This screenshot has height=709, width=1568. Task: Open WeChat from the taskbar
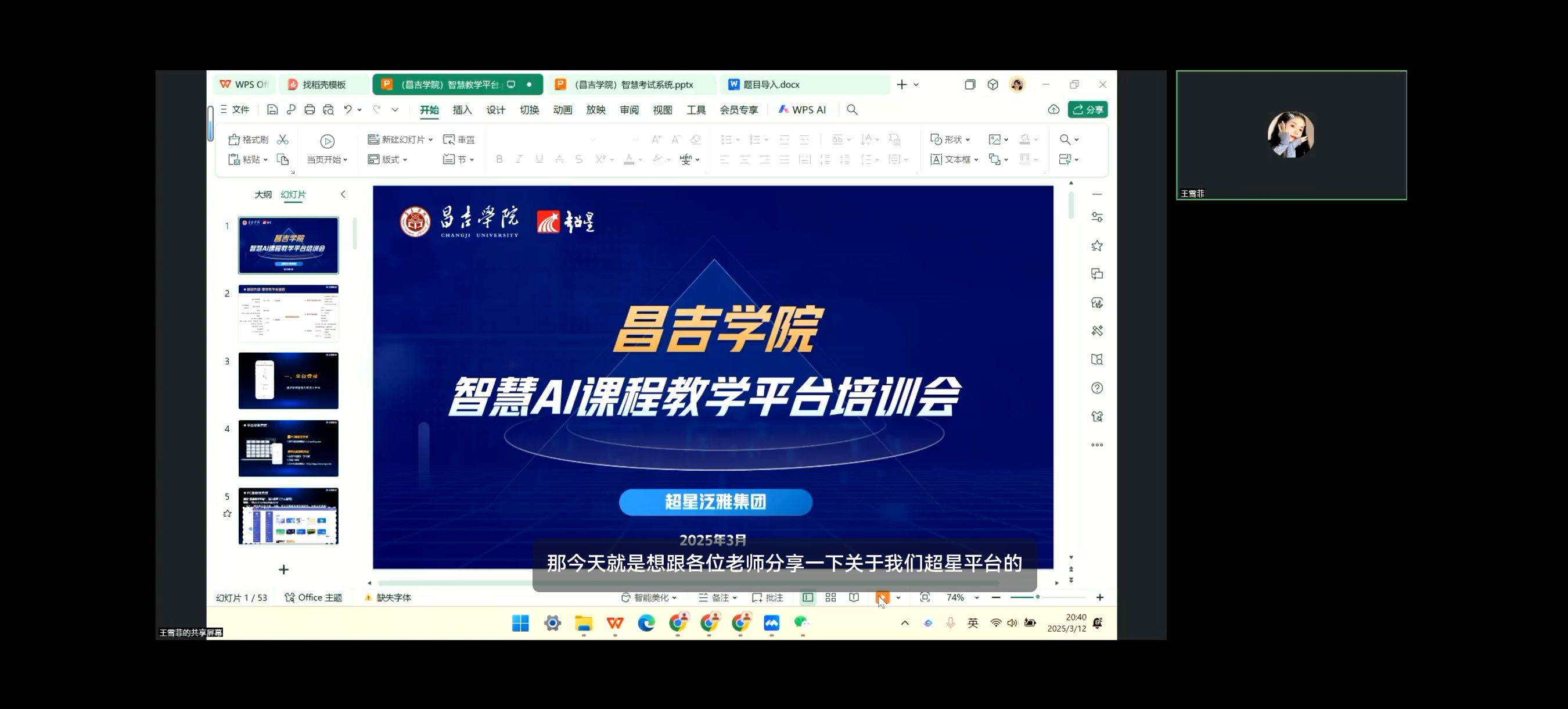tap(801, 622)
